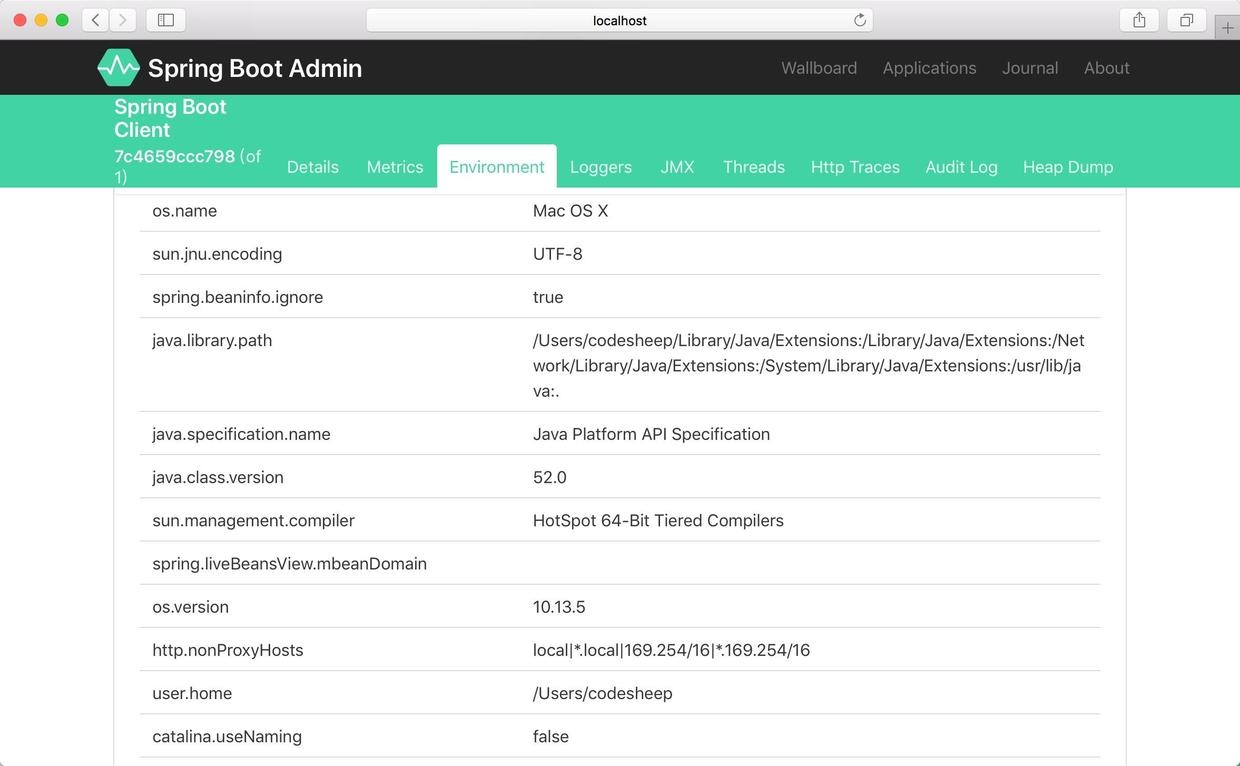Click Java Platform API Specification value
Viewport: 1240px width, 766px height.
(x=651, y=434)
